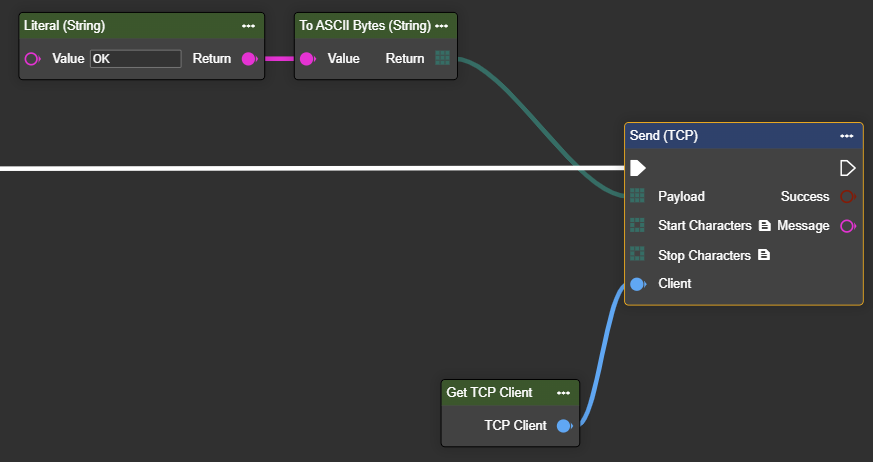
Task: Click the default value icon beside Start Characters
Action: click(x=765, y=226)
